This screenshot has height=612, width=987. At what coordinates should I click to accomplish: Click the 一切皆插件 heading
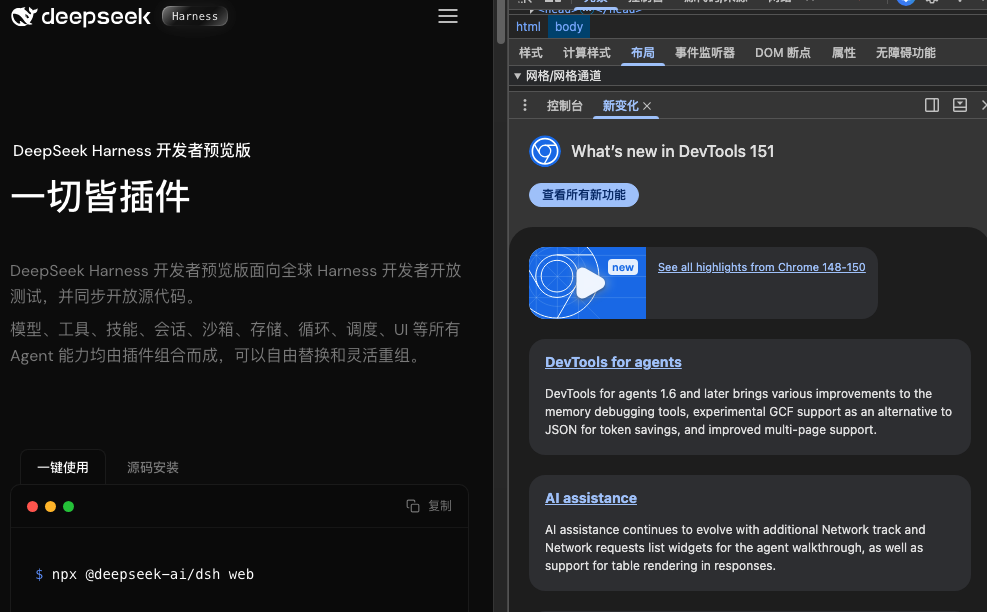point(100,196)
